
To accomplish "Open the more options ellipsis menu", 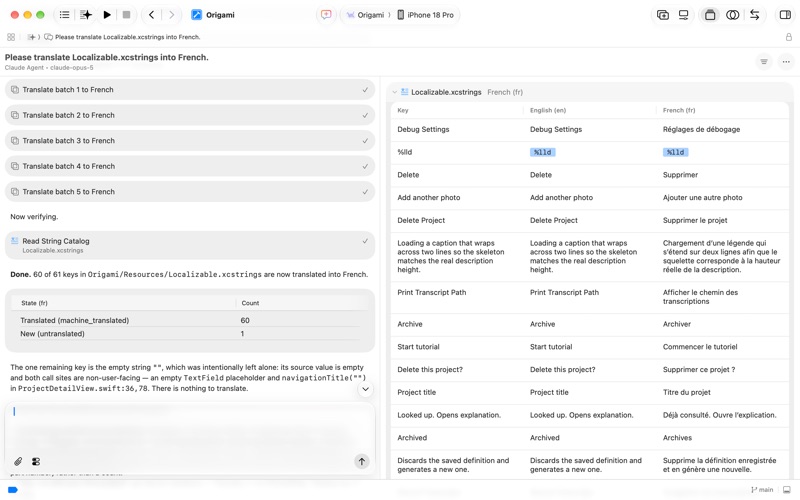I will [786, 62].
